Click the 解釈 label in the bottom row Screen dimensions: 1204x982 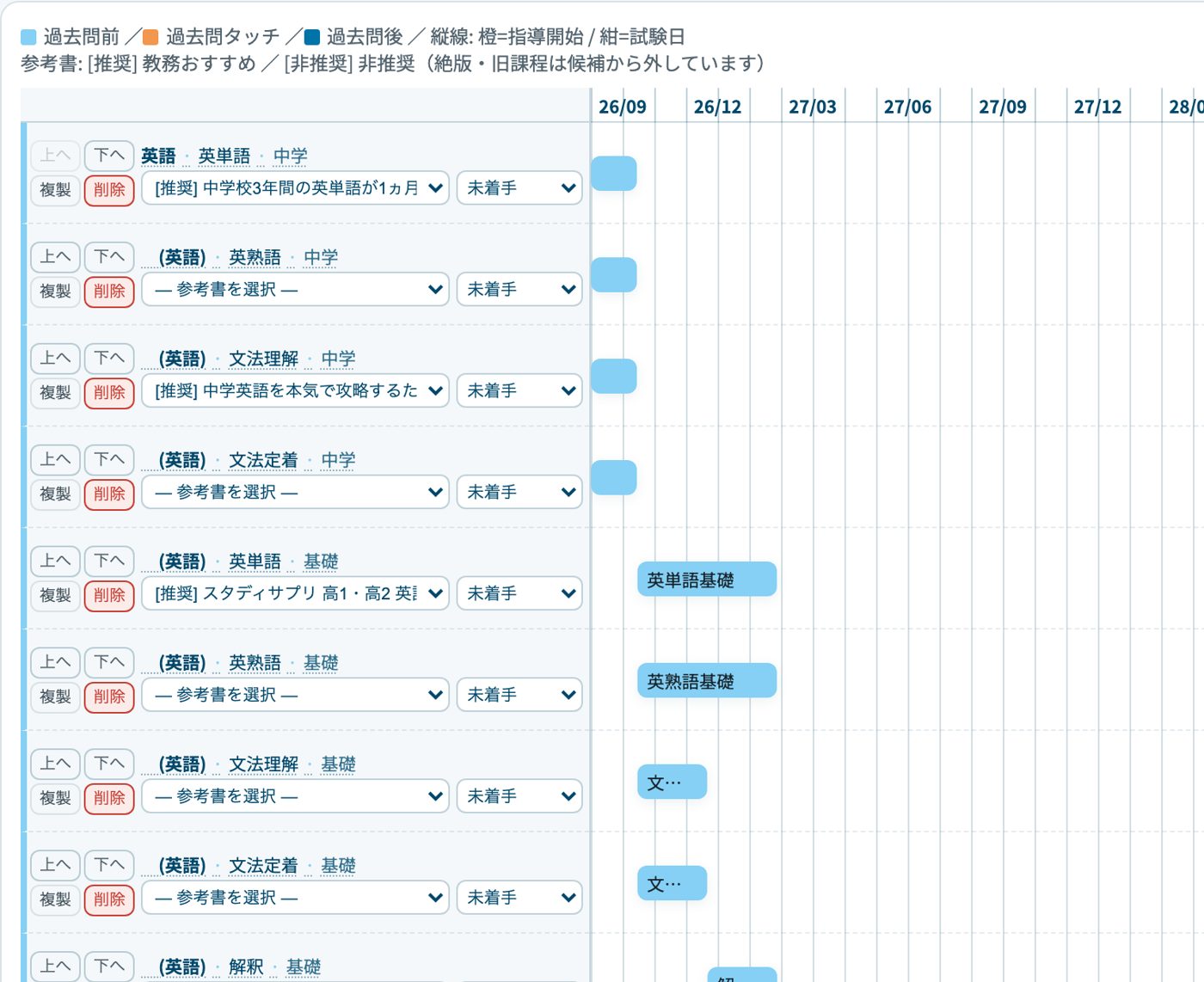pyautogui.click(x=246, y=967)
